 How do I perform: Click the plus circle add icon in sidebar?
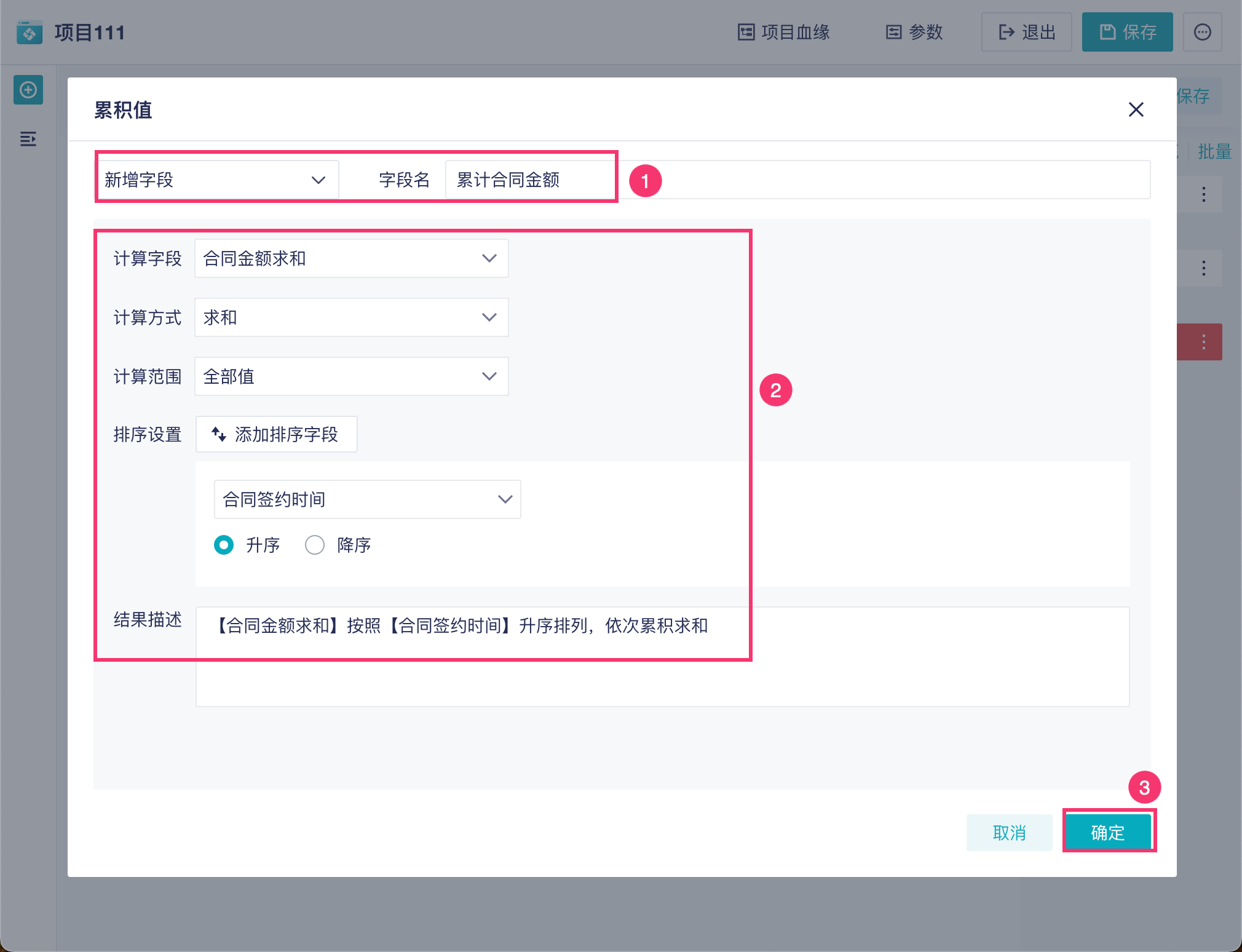click(28, 90)
